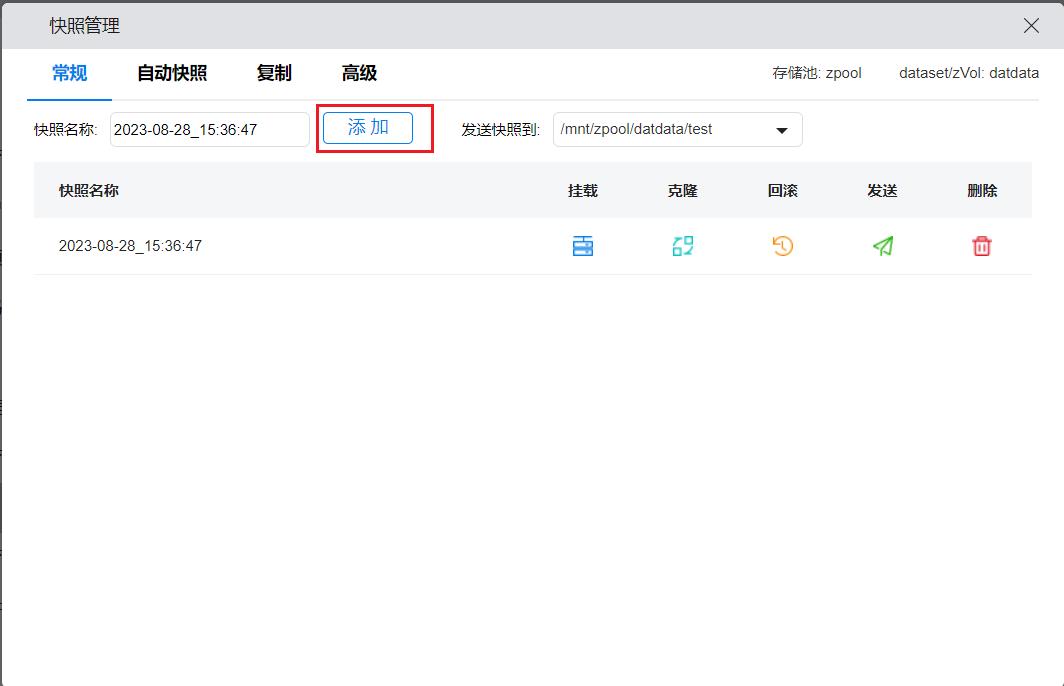Click the orange rollback icon
Image resolution: width=1064 pixels, height=686 pixels.
click(782, 246)
